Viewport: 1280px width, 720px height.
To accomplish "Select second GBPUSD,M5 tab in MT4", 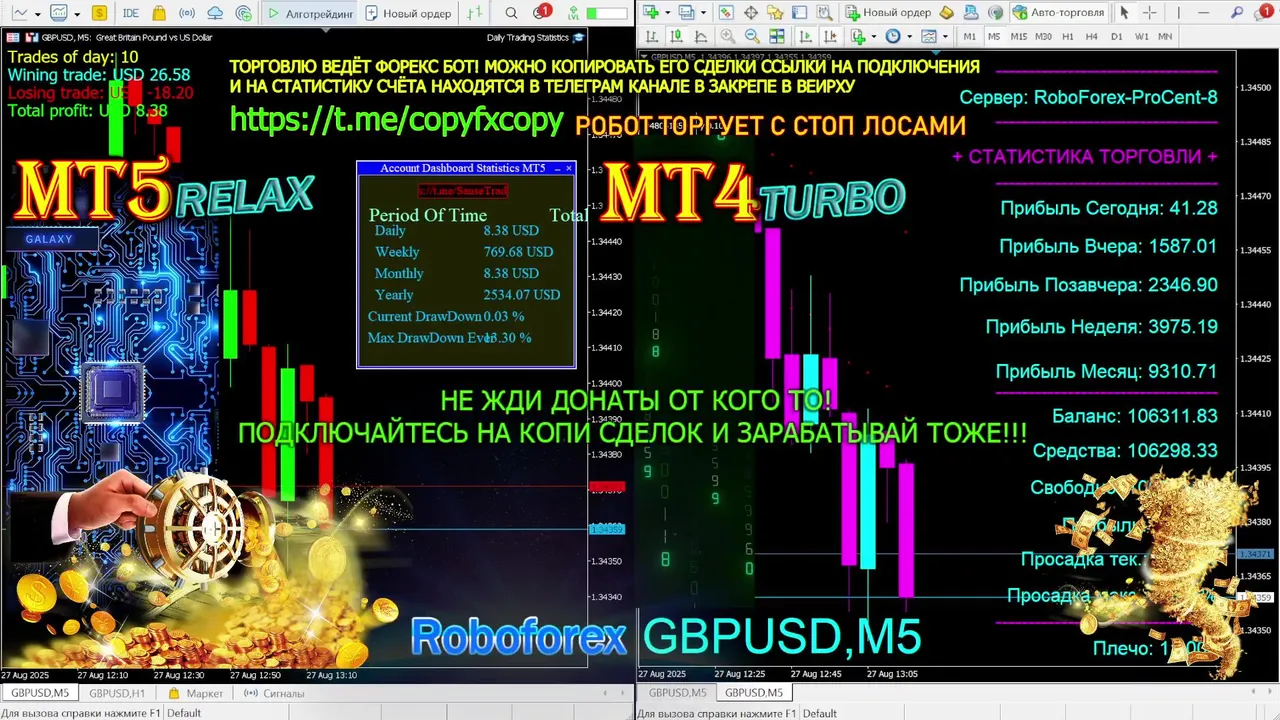I will pyautogui.click(x=753, y=692).
